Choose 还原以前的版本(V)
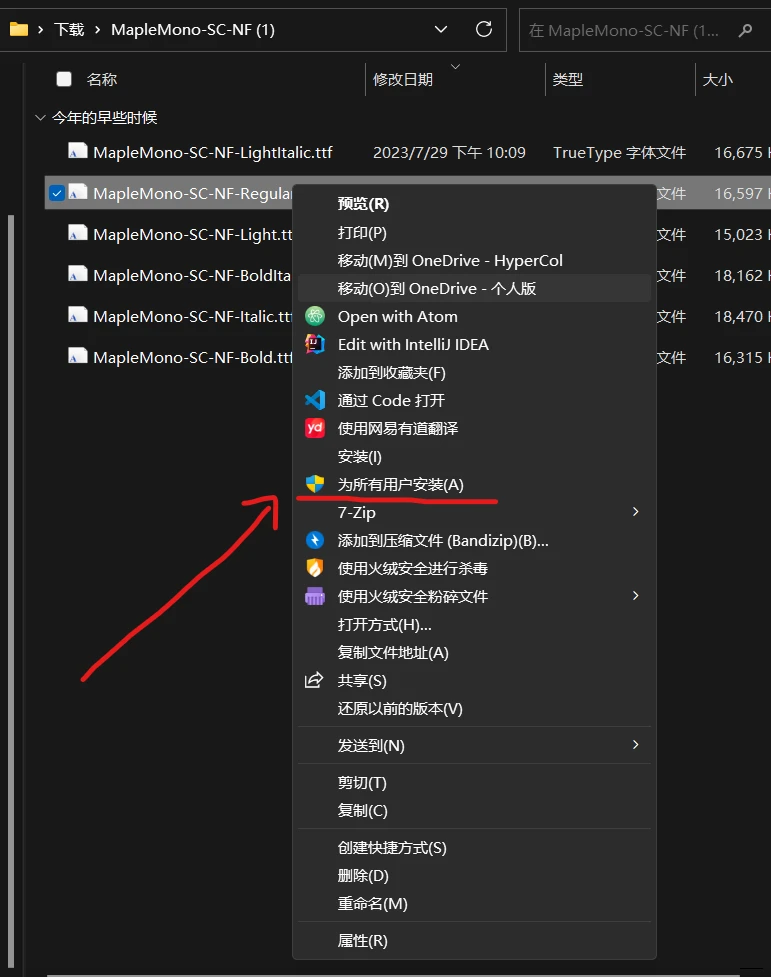771x977 pixels. tap(474, 708)
